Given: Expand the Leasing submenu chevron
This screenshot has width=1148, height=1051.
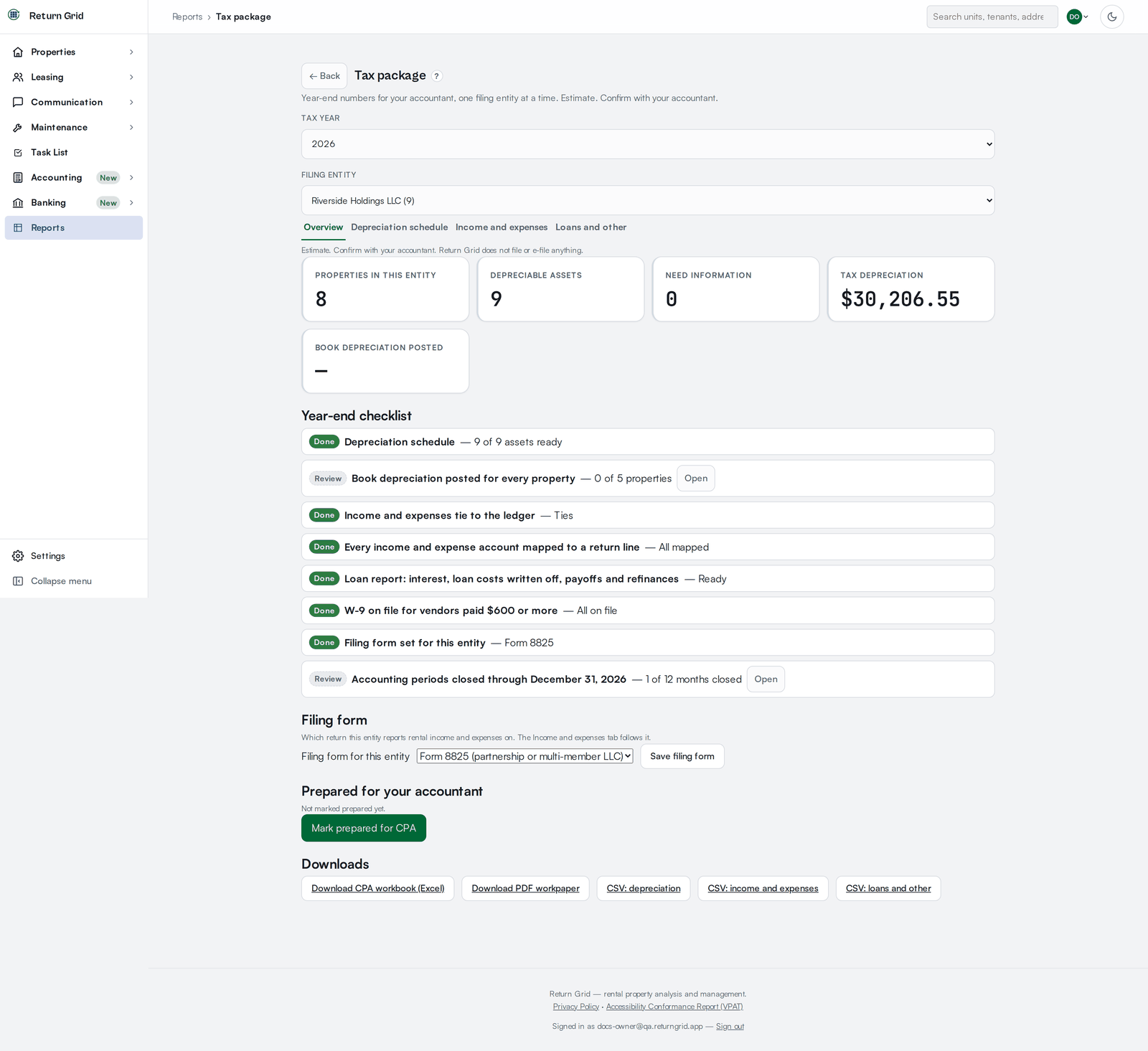Looking at the screenshot, I should (x=131, y=77).
